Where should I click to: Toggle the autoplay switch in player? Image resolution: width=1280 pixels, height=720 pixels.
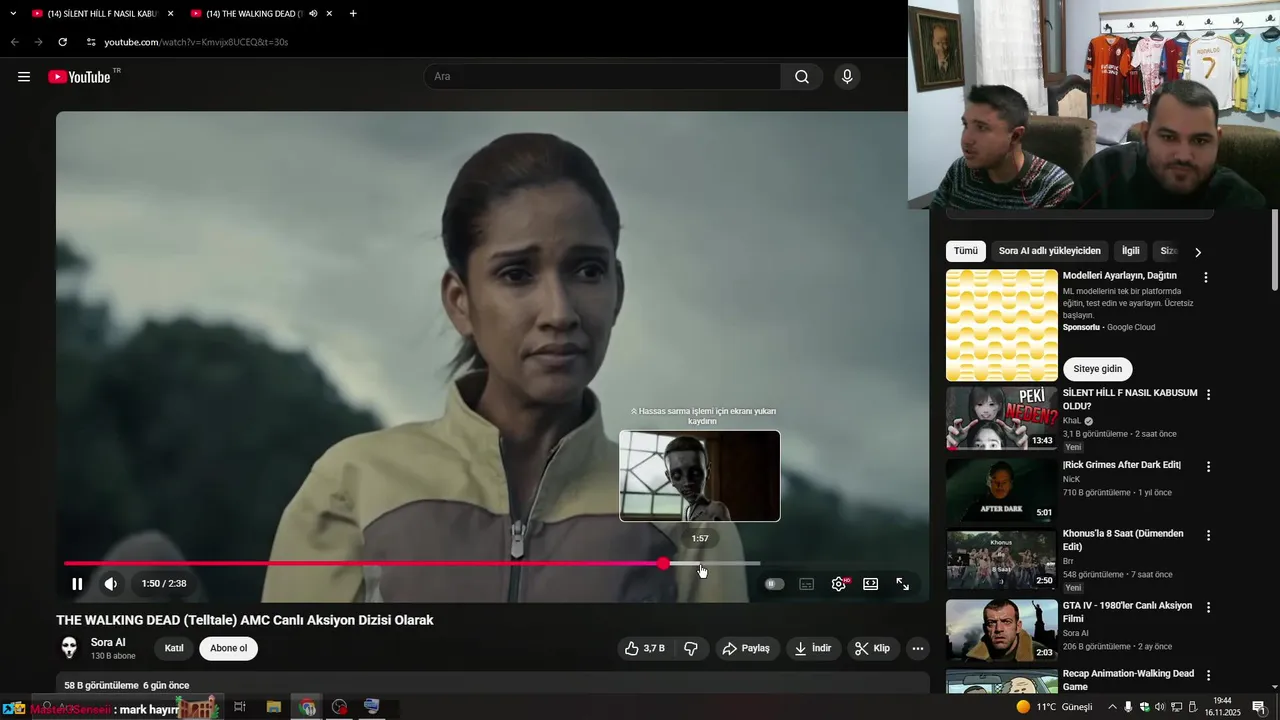775,584
